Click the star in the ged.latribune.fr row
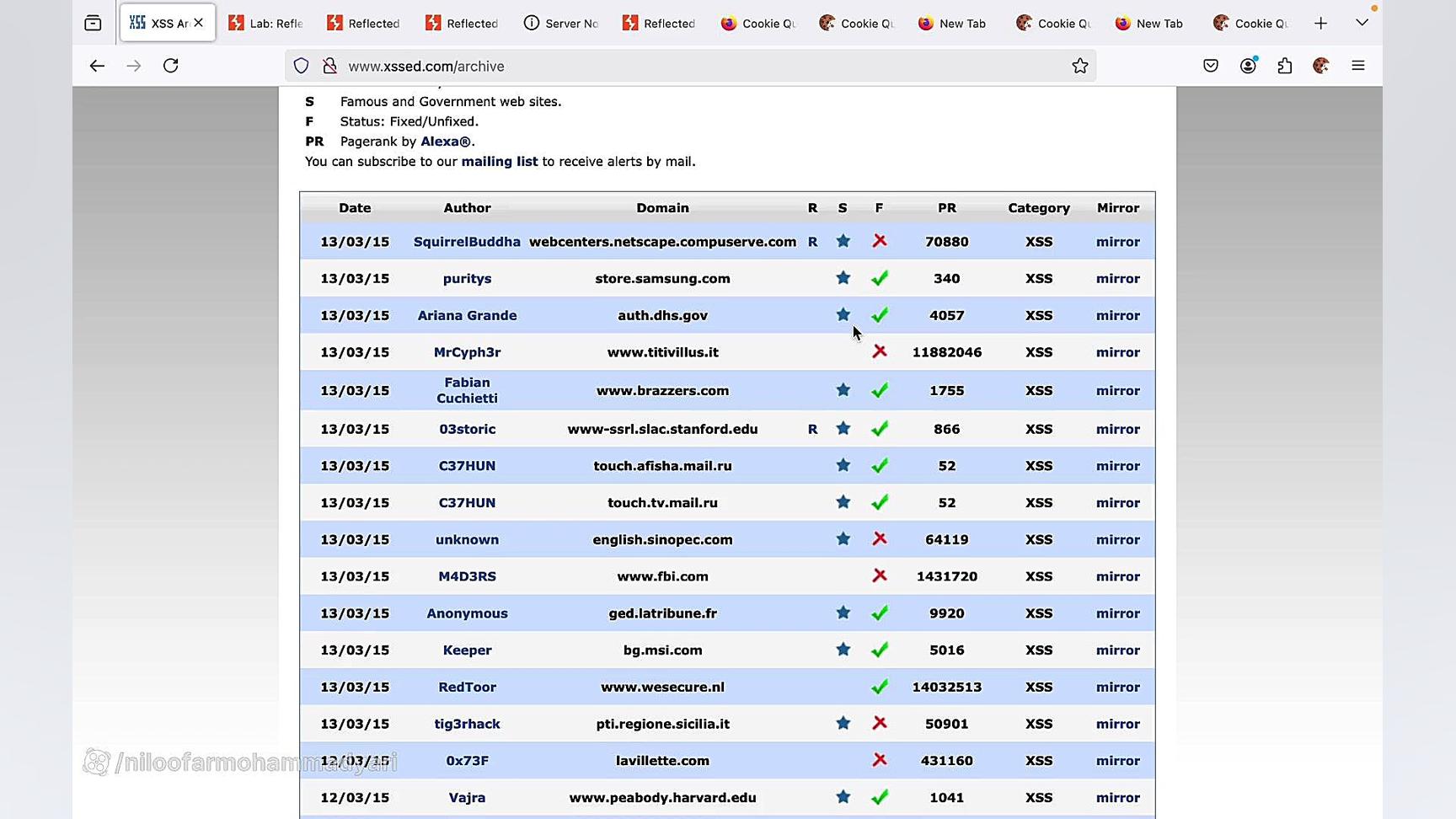 pos(843,613)
